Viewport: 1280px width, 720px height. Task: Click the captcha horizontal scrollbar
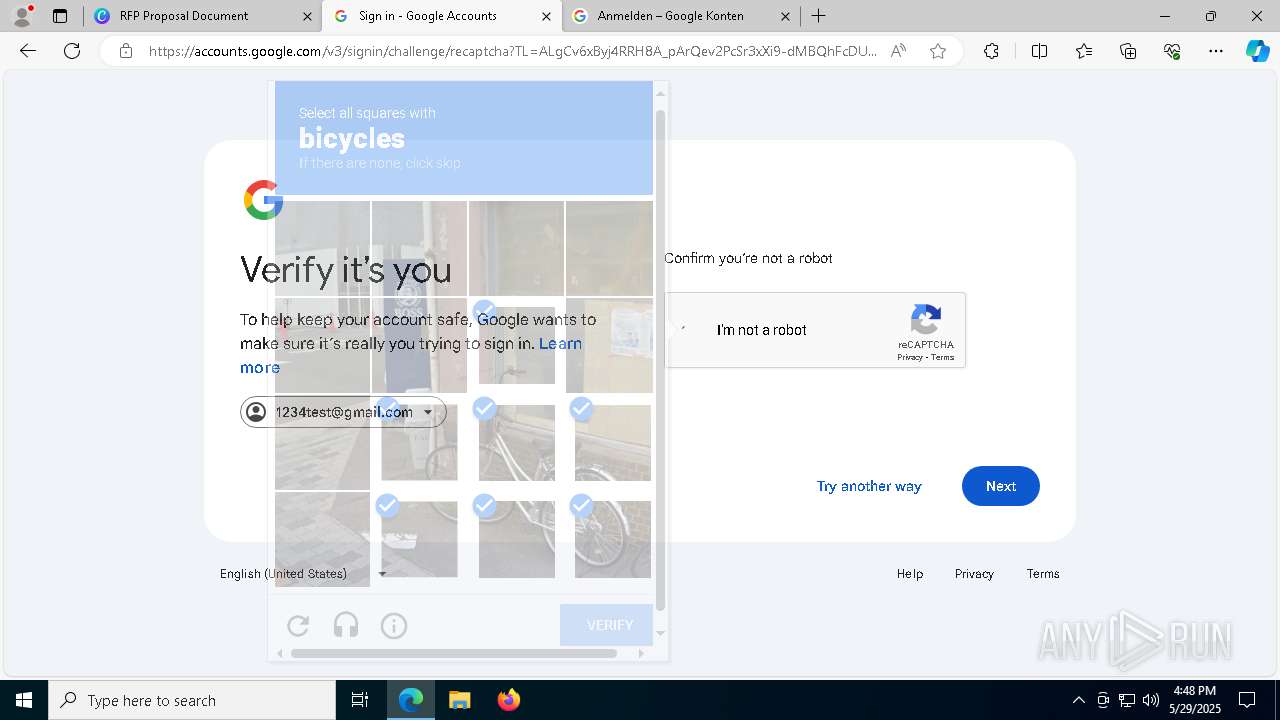coord(454,653)
